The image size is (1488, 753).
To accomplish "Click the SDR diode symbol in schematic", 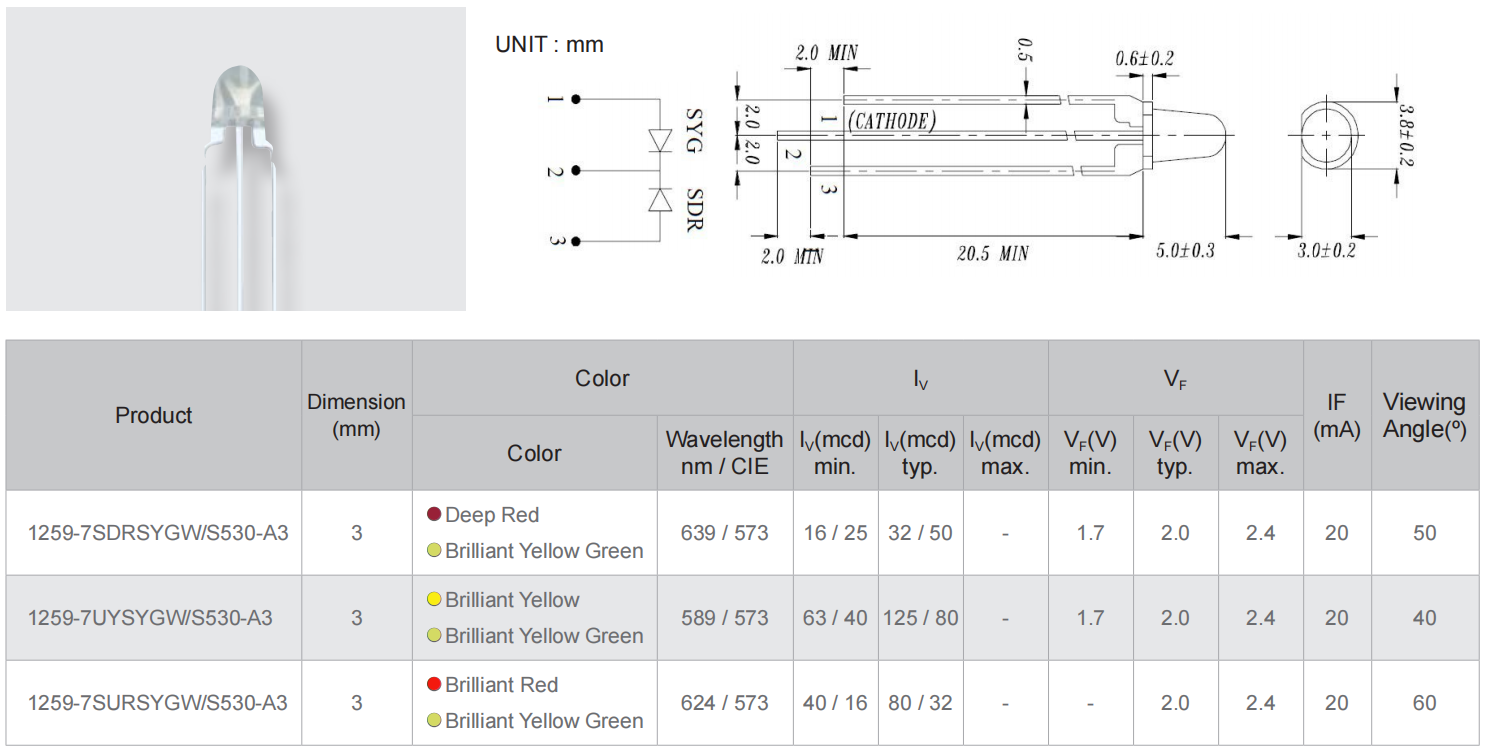I will tap(659, 200).
